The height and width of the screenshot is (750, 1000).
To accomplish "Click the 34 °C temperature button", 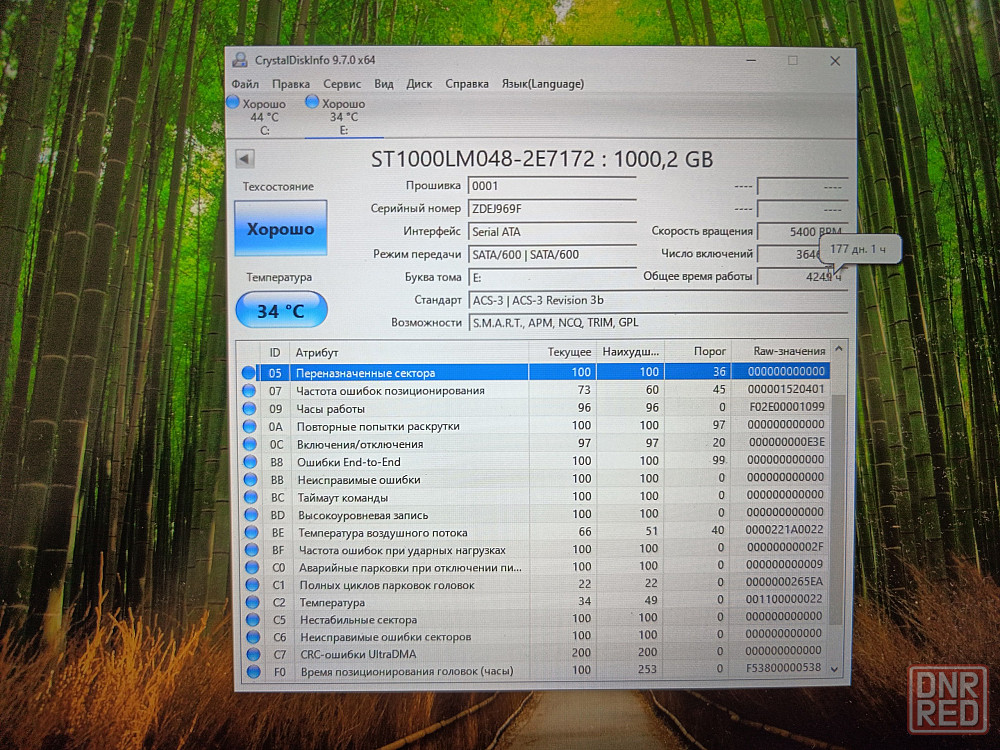I will click(281, 311).
